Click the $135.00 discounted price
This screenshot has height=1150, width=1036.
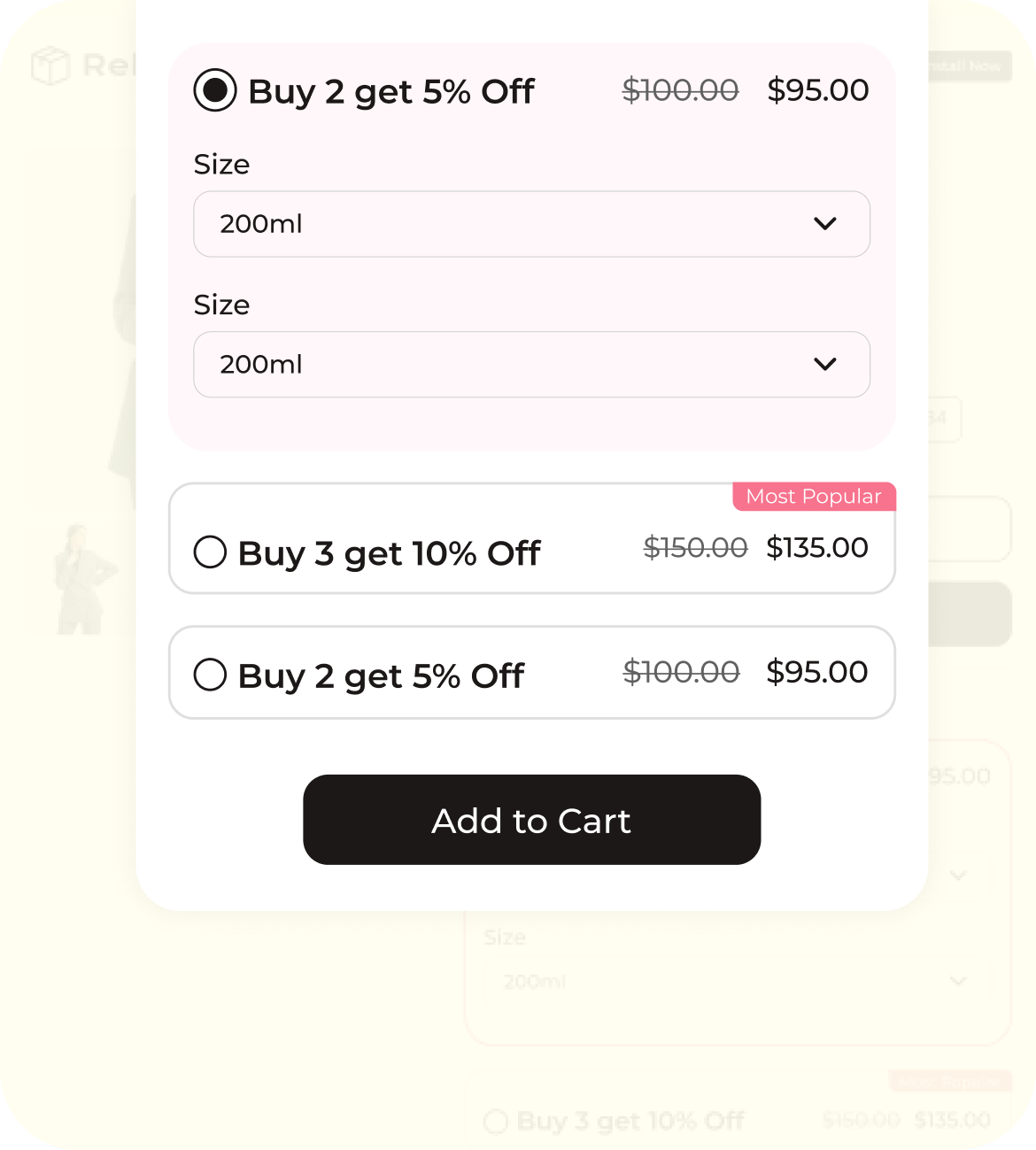tap(816, 548)
